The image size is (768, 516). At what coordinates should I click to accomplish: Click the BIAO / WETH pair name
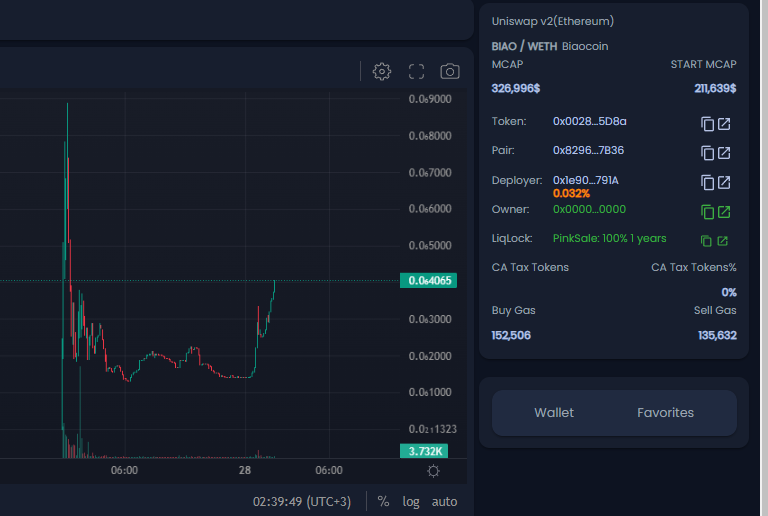(x=524, y=47)
